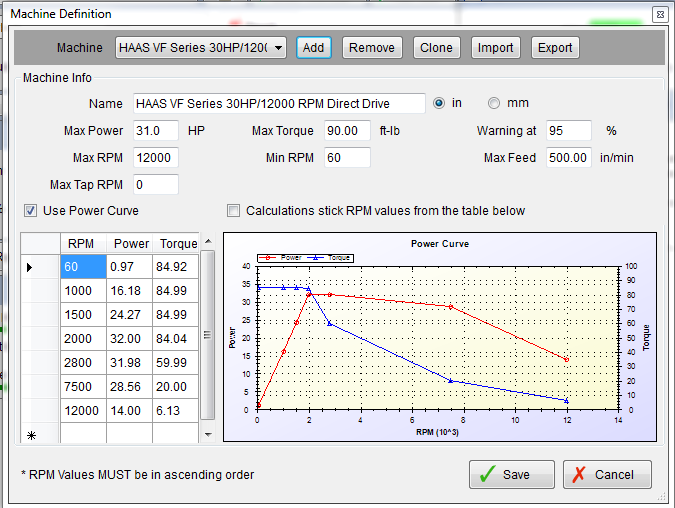This screenshot has height=508, width=675.
Task: Click the Power Curve chart title
Action: pos(440,244)
